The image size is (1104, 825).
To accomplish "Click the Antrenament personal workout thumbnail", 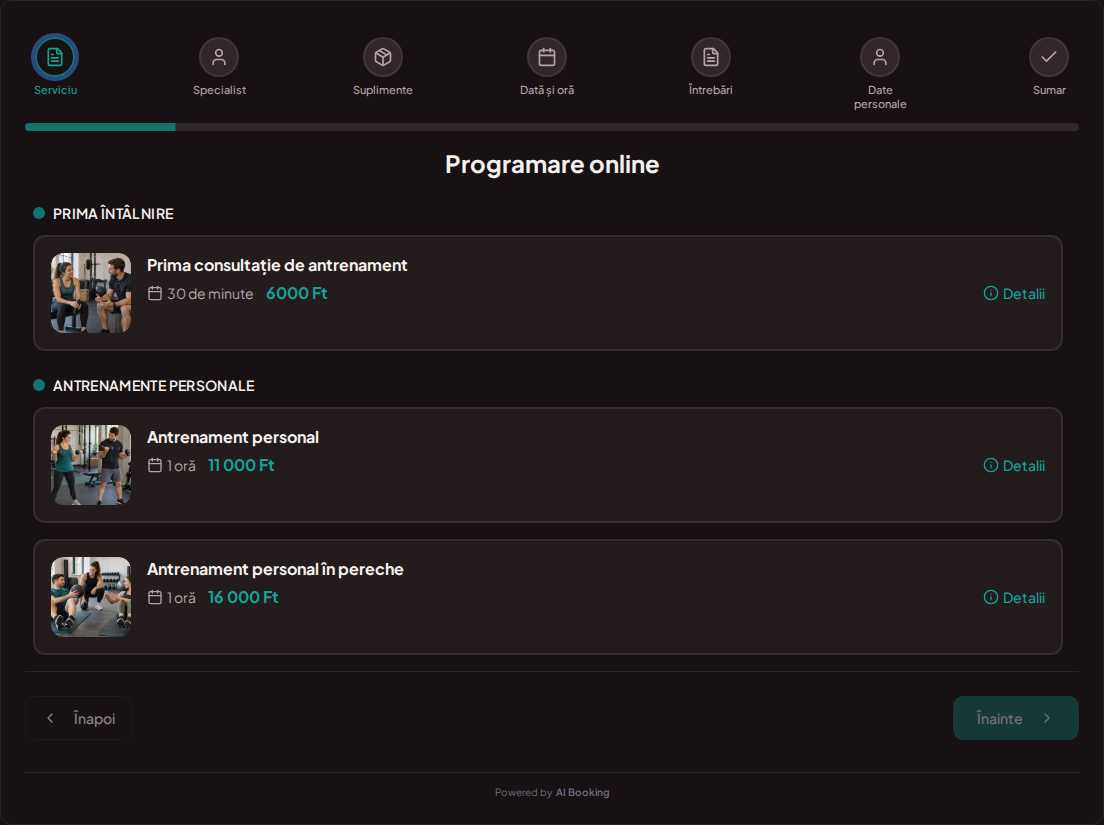I will click(91, 465).
